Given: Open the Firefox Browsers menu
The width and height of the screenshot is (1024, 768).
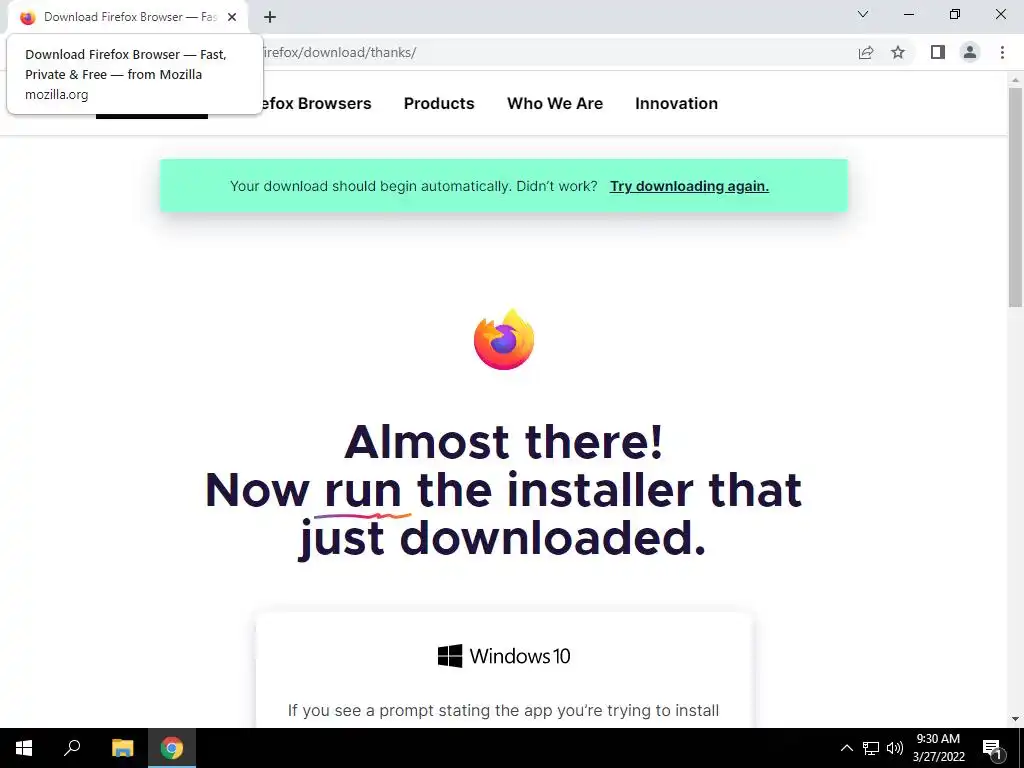Looking at the screenshot, I should click(x=316, y=103).
